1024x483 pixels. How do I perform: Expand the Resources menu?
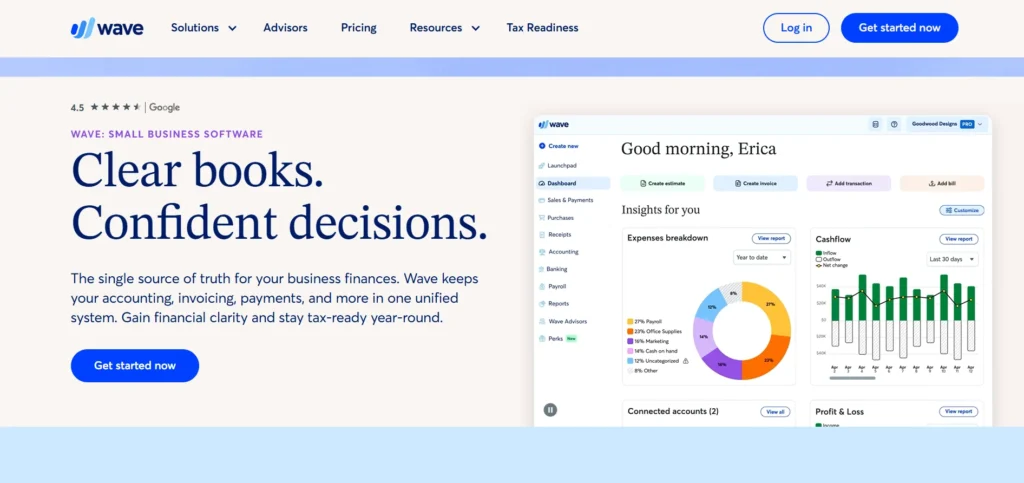point(445,28)
